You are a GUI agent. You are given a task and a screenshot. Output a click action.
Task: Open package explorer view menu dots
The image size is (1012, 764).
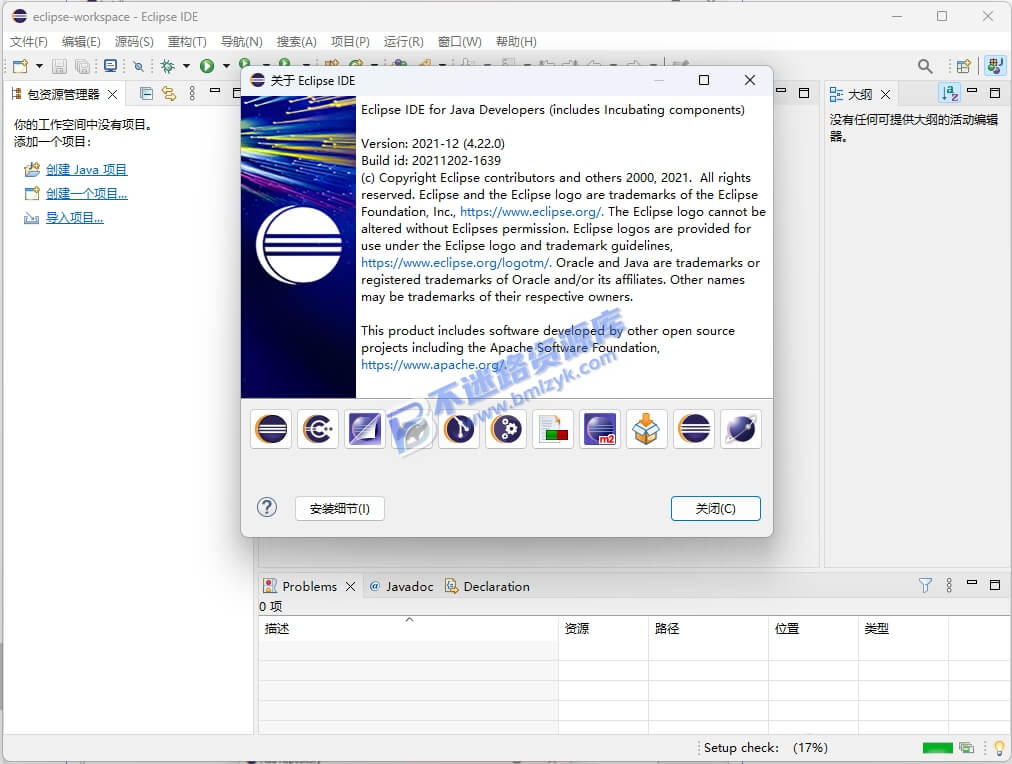coord(192,94)
